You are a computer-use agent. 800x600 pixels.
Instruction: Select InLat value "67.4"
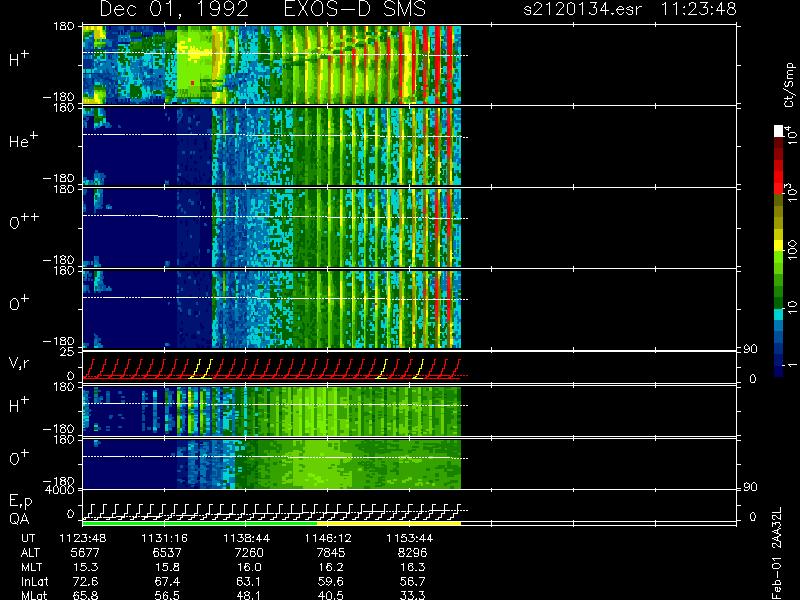click(167, 581)
